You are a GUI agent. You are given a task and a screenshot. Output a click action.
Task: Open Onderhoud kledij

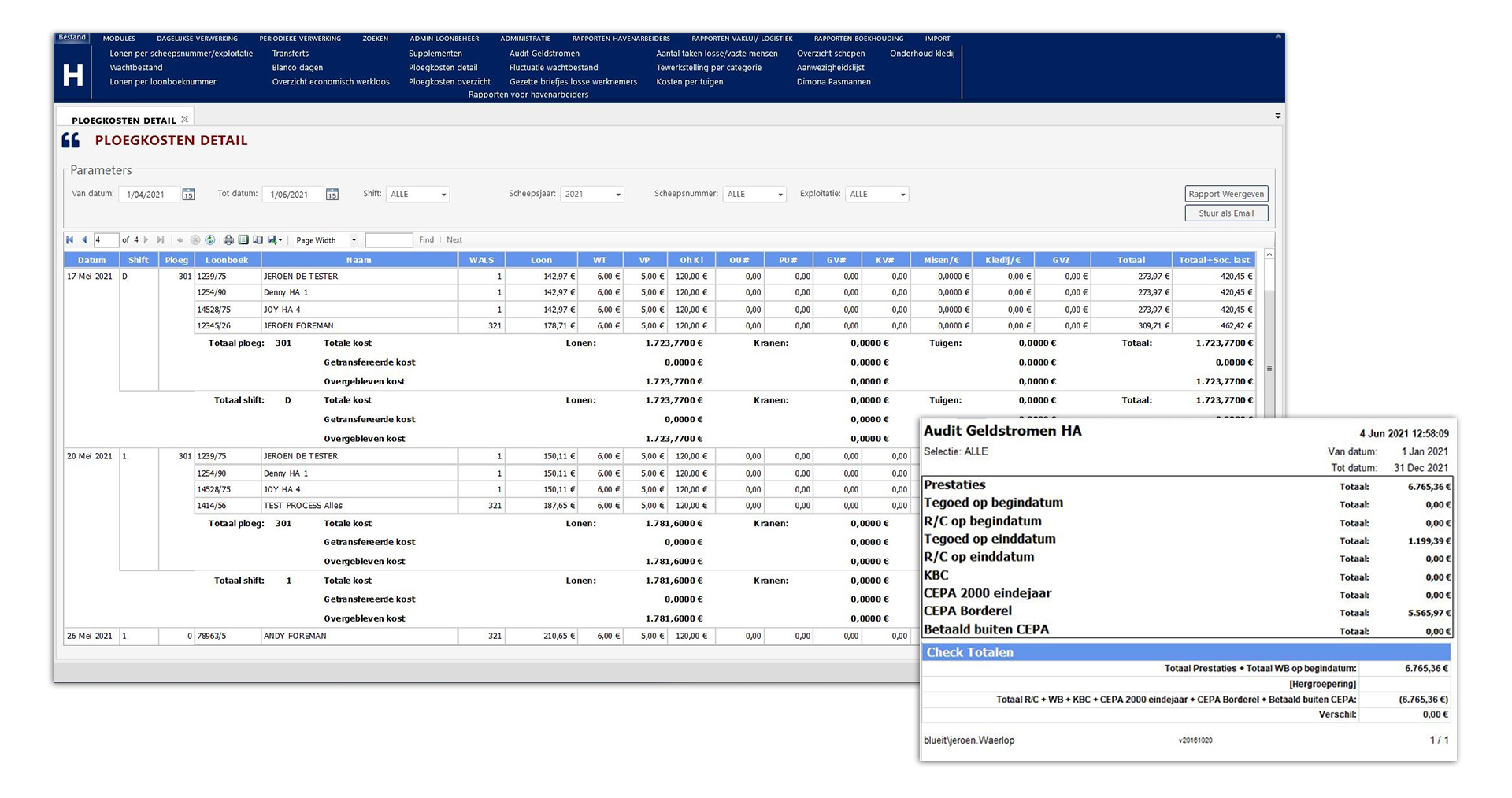pyautogui.click(x=922, y=54)
